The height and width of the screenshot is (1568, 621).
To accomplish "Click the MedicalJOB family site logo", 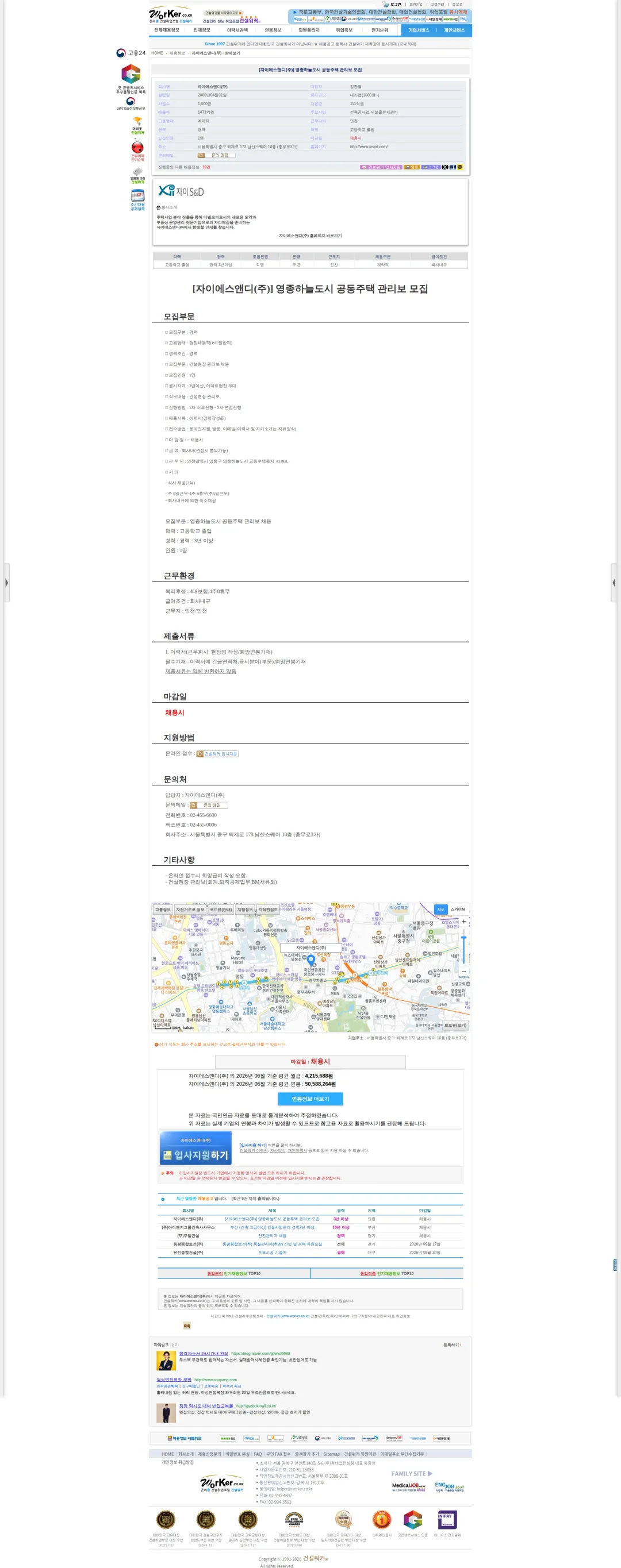I will click(408, 1486).
